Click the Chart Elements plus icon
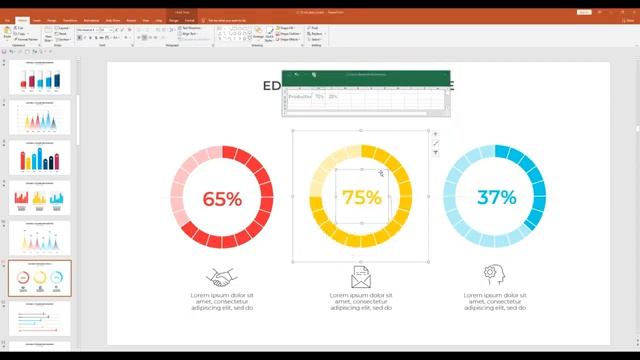640x360 pixels. point(436,134)
